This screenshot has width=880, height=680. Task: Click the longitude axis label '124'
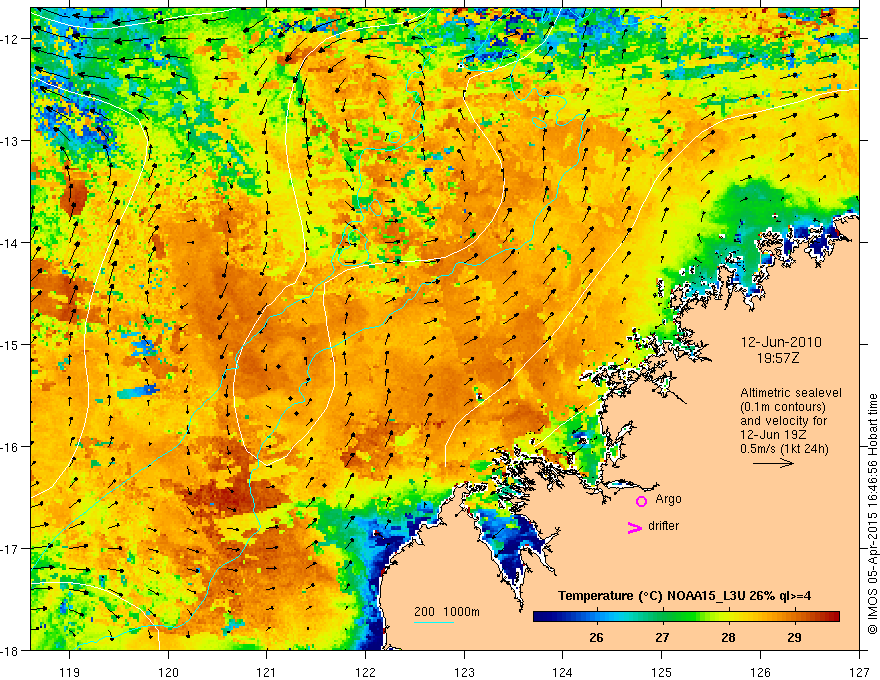coord(563,672)
